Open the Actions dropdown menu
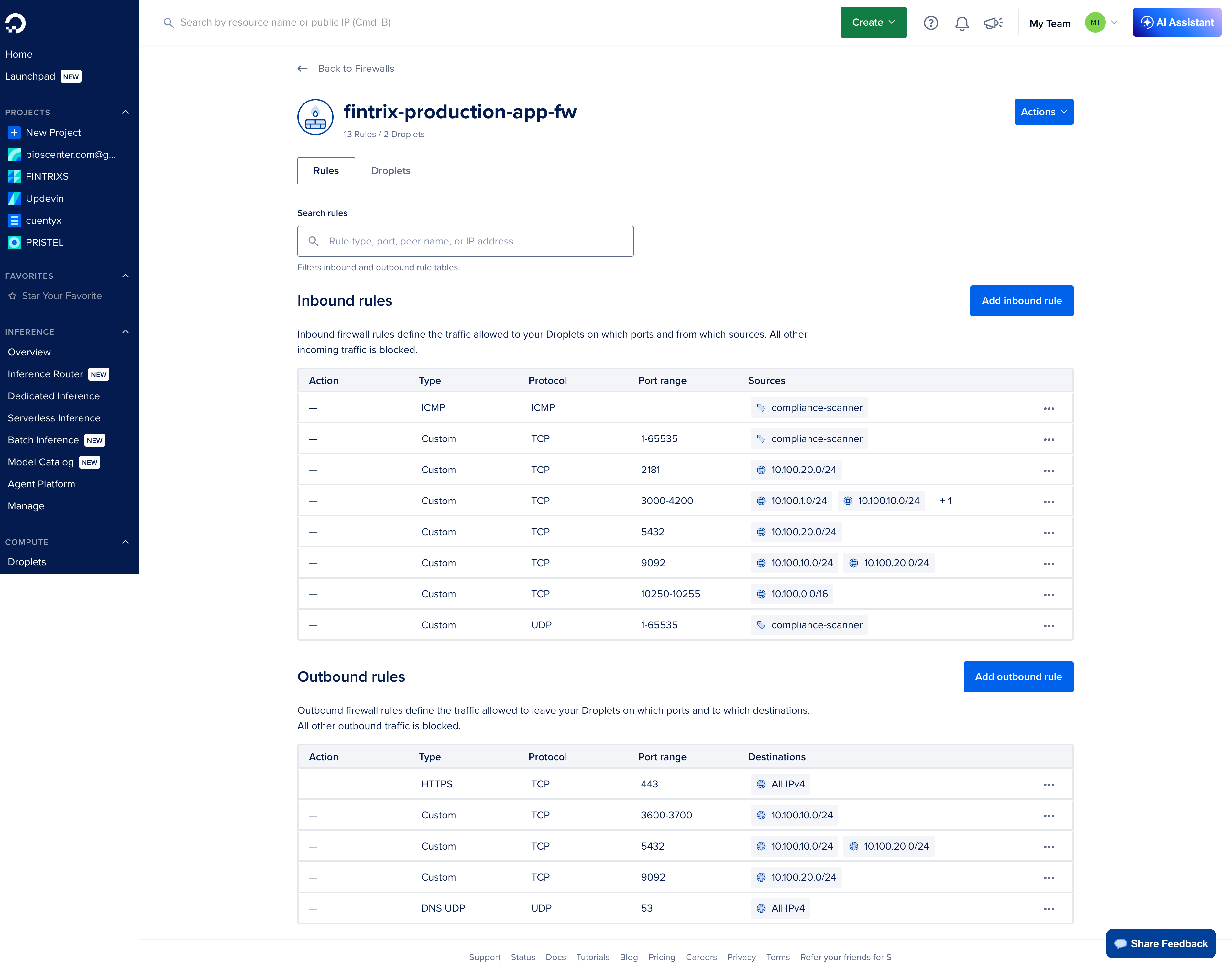This screenshot has height=974, width=1232. pos(1044,112)
